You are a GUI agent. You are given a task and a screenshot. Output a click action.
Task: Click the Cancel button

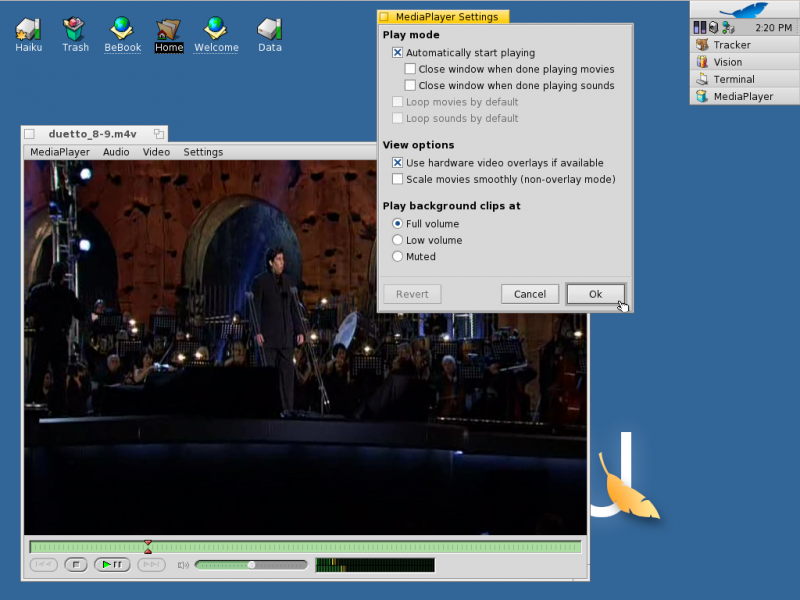tap(530, 294)
